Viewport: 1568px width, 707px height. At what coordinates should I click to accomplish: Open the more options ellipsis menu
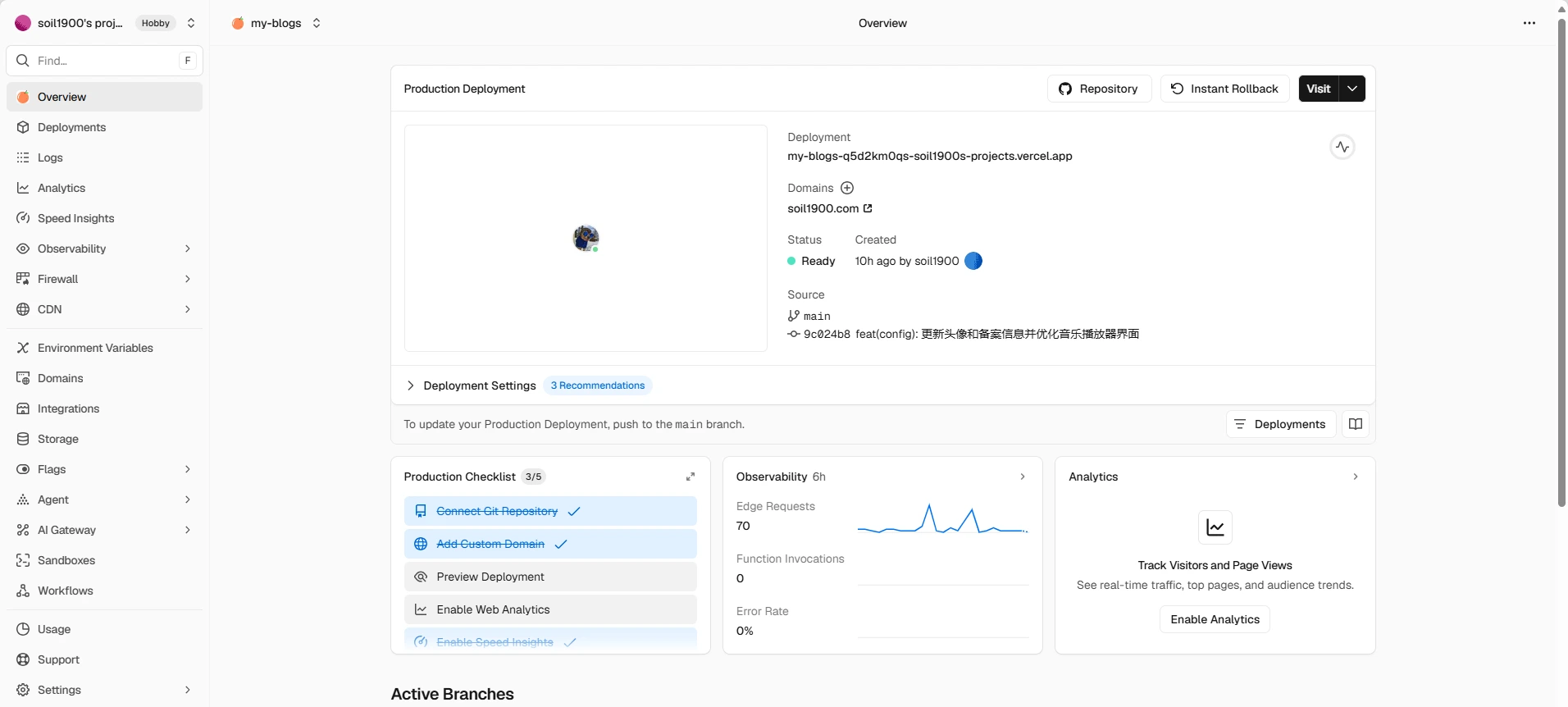1529,23
